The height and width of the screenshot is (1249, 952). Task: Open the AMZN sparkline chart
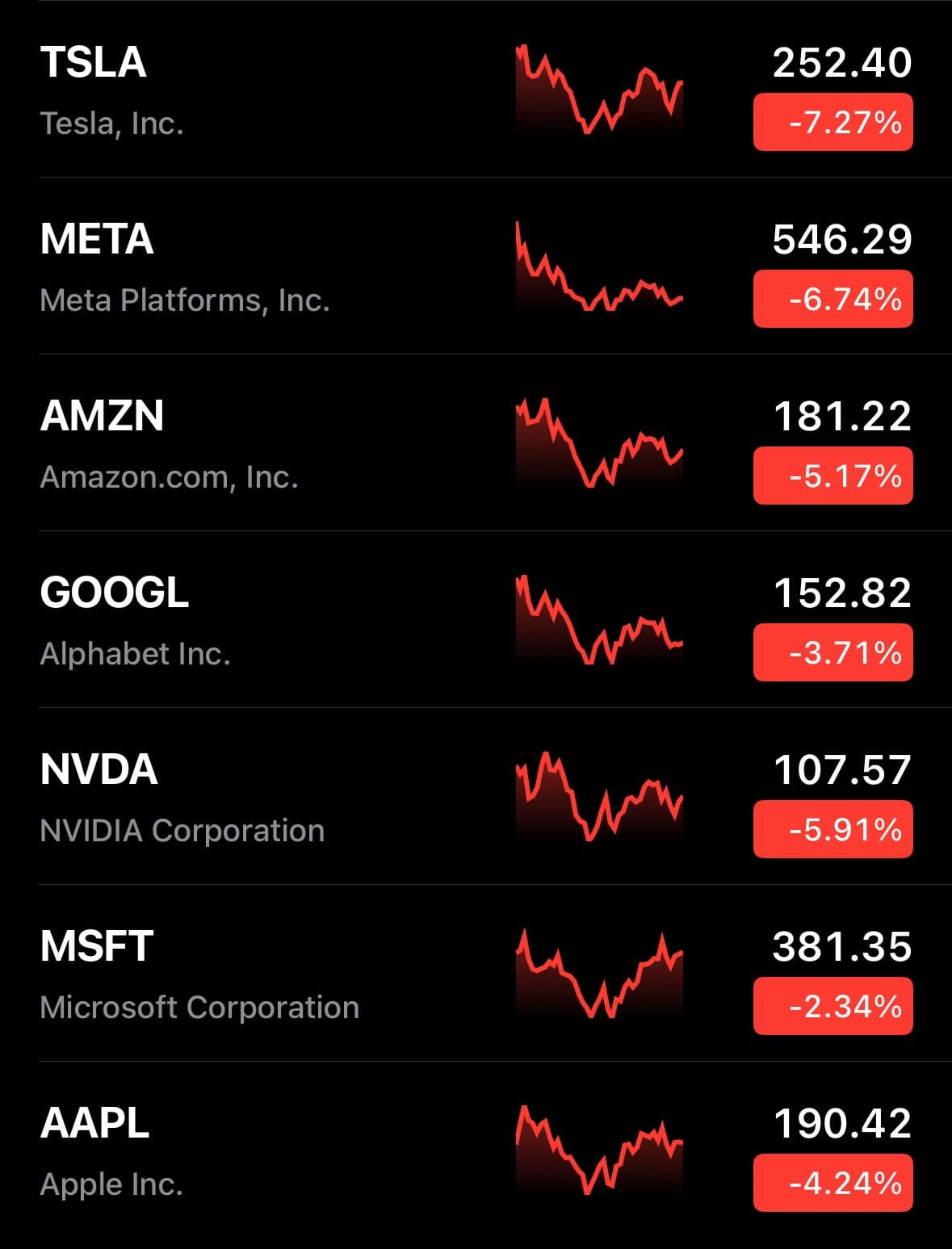[x=599, y=442]
